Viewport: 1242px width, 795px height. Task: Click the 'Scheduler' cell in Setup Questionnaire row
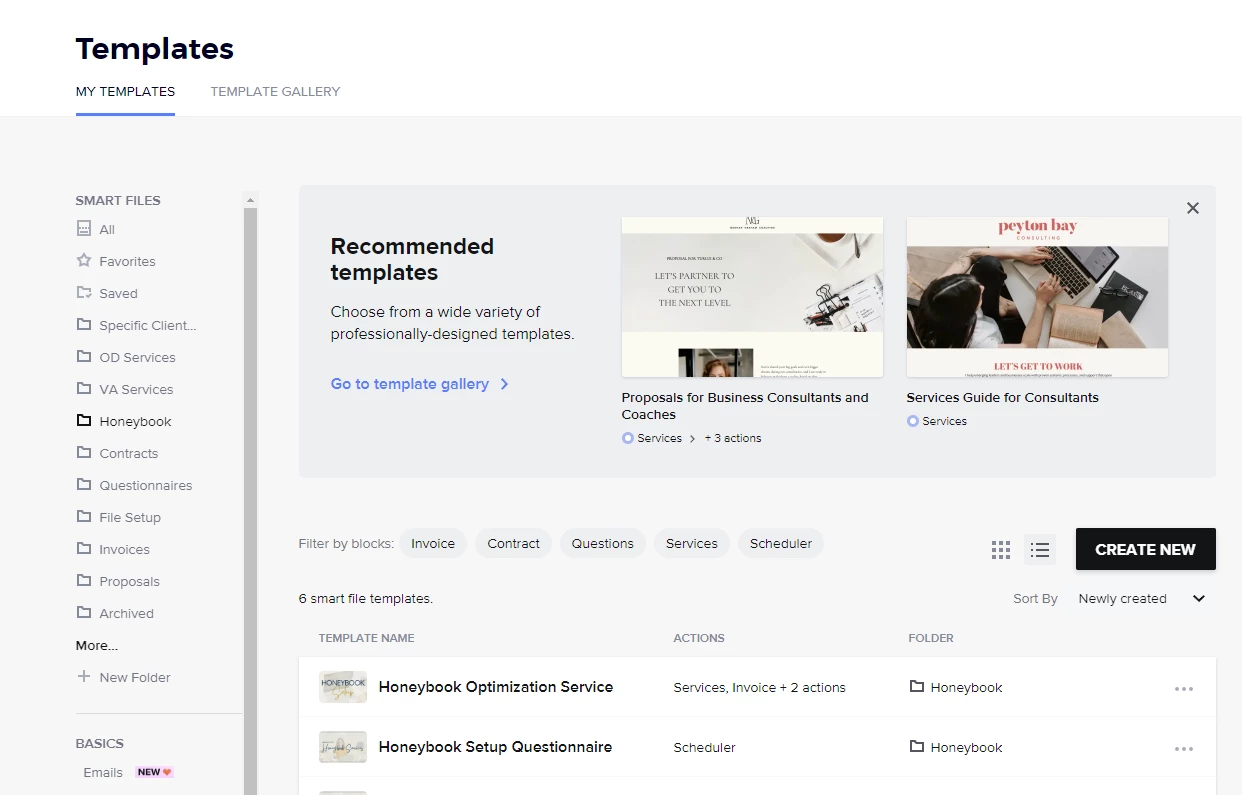(x=705, y=748)
